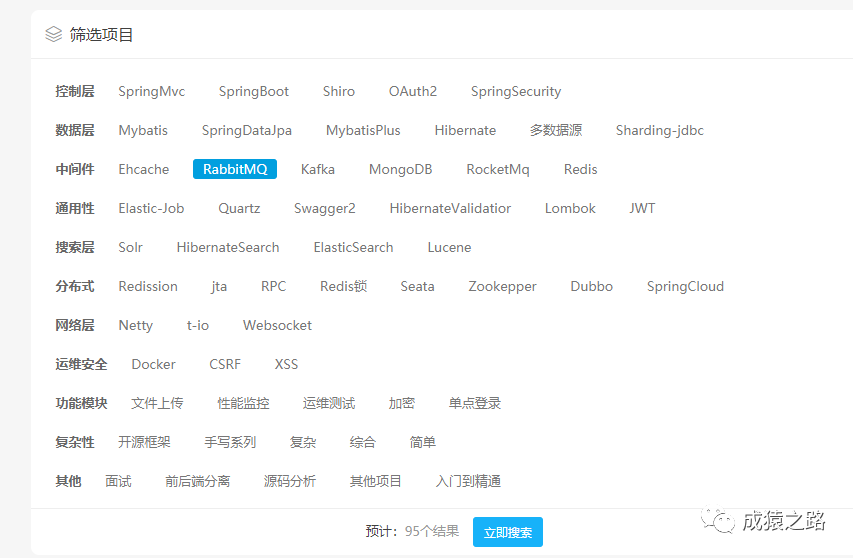
Task: Select the Mybatis data-layer tag
Action: click(x=143, y=131)
